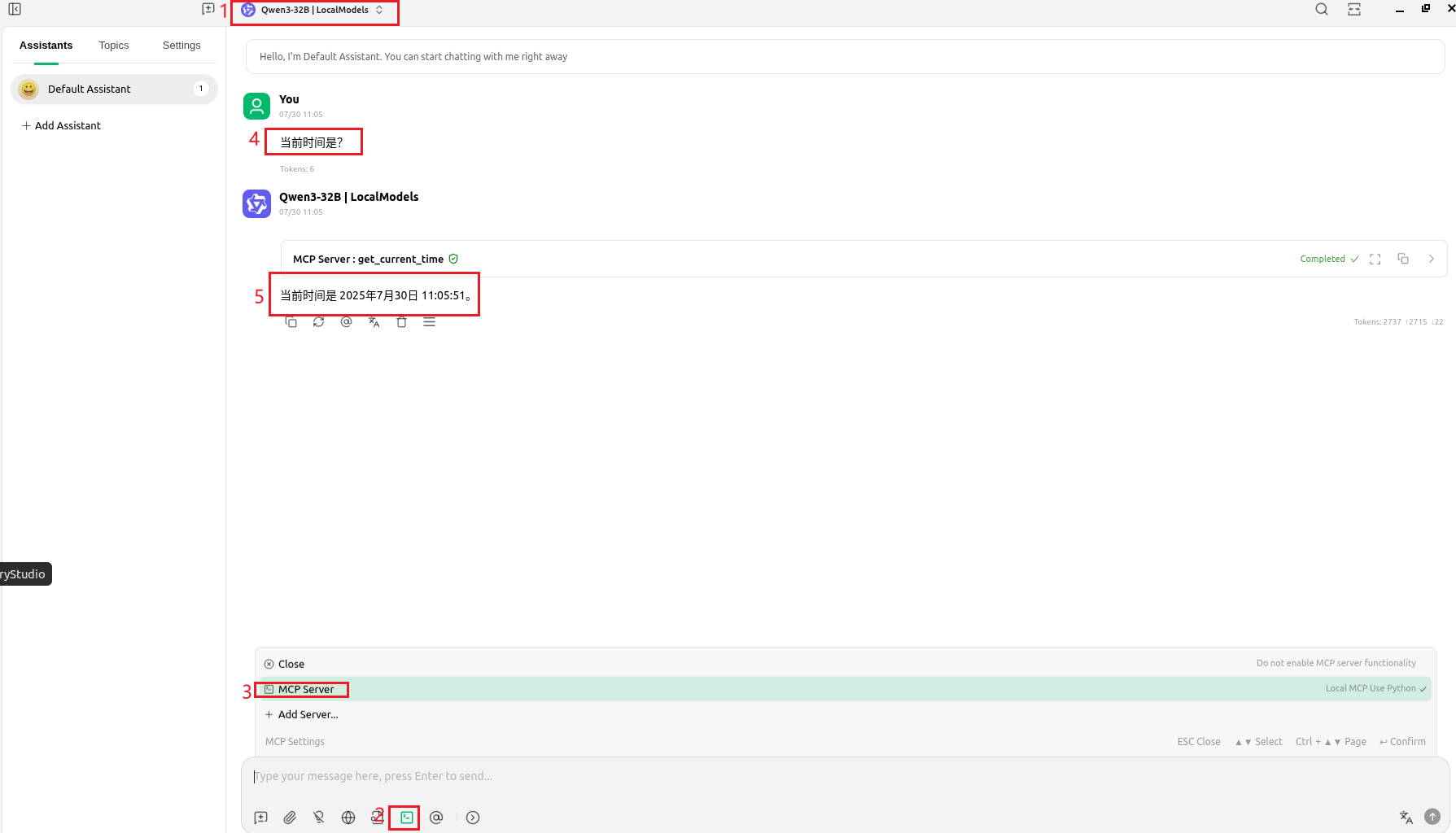The height and width of the screenshot is (833, 1456).
Task: Open more options menu under reply
Action: (x=429, y=322)
